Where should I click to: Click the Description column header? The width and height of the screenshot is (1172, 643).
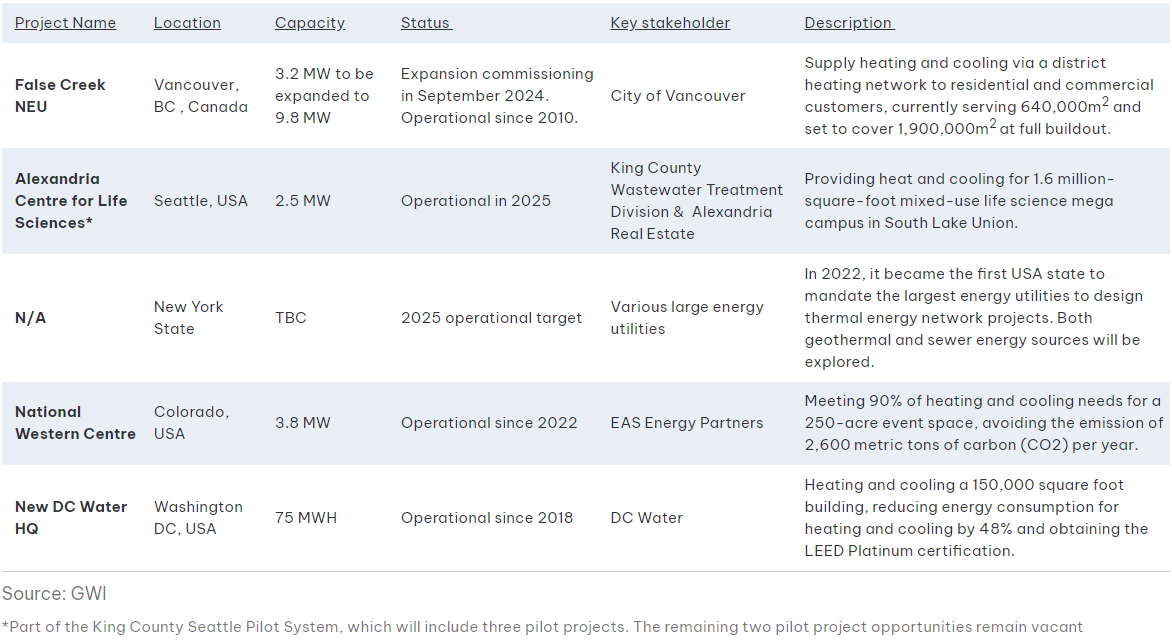click(849, 23)
